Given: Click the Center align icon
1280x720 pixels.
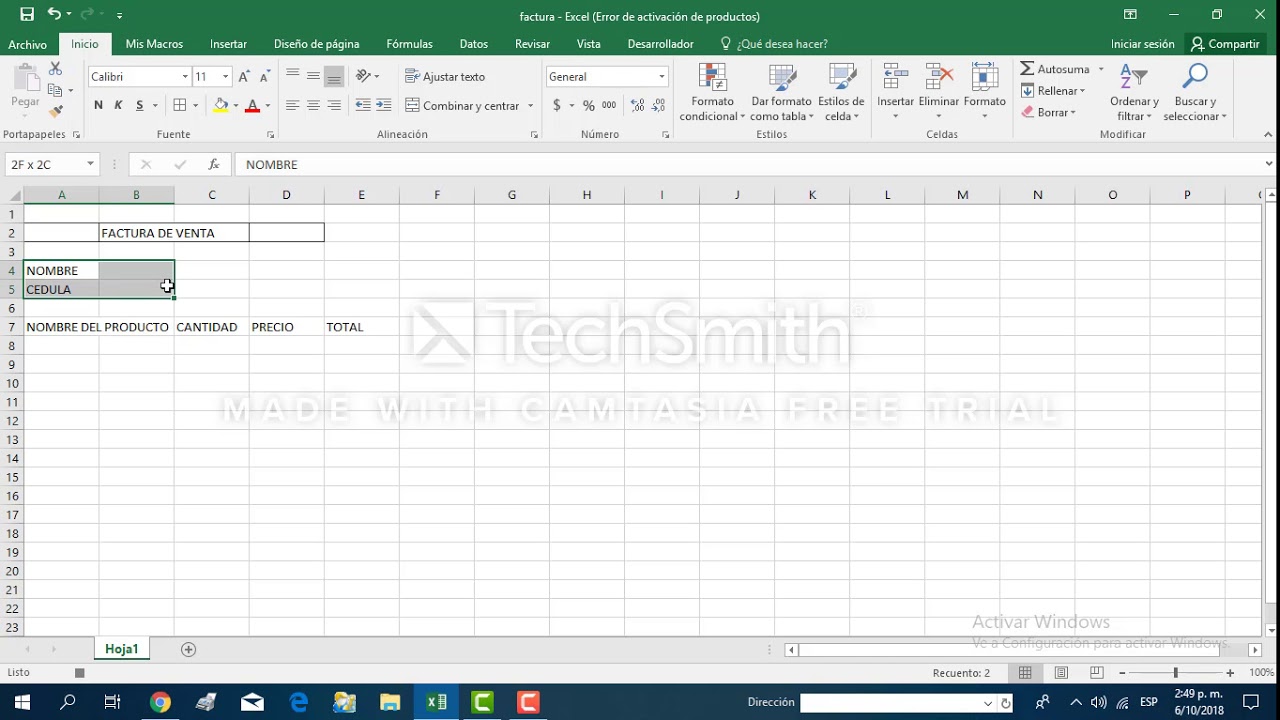Looking at the screenshot, I should coord(313,105).
